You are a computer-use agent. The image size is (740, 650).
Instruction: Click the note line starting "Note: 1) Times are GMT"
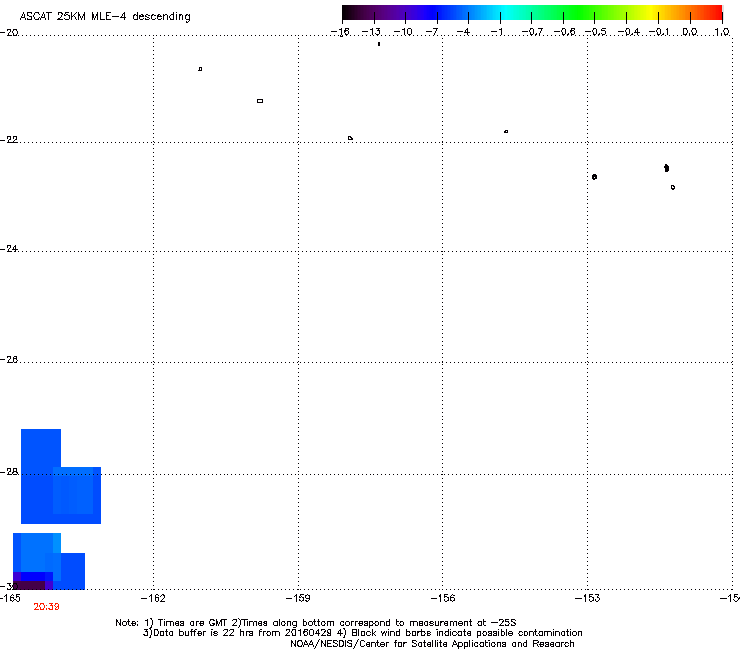point(316,623)
